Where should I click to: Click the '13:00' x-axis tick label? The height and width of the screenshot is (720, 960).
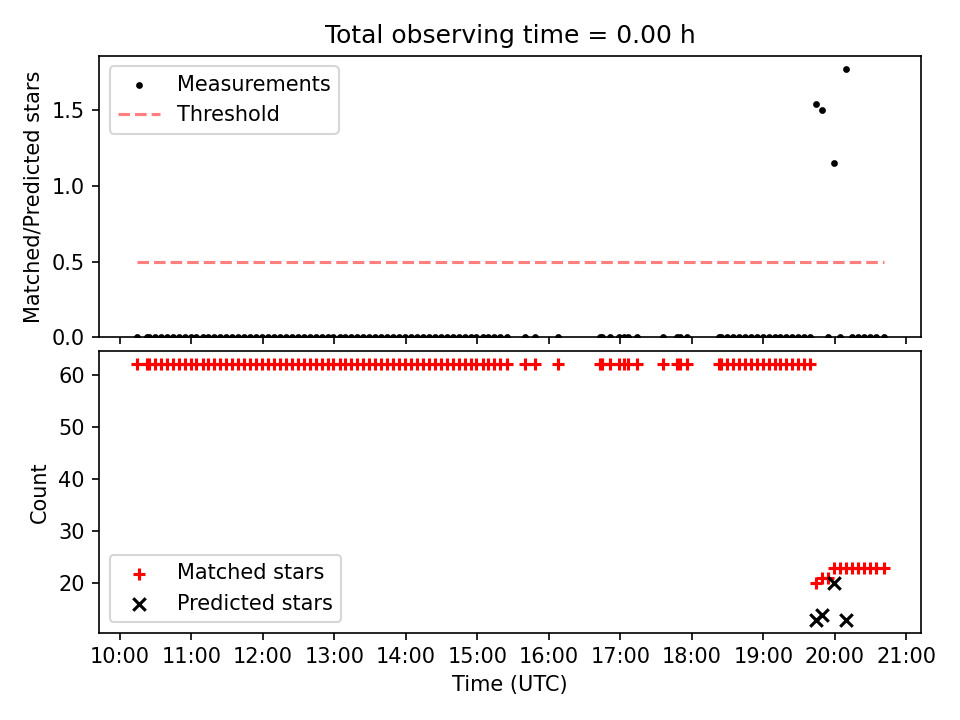334,656
